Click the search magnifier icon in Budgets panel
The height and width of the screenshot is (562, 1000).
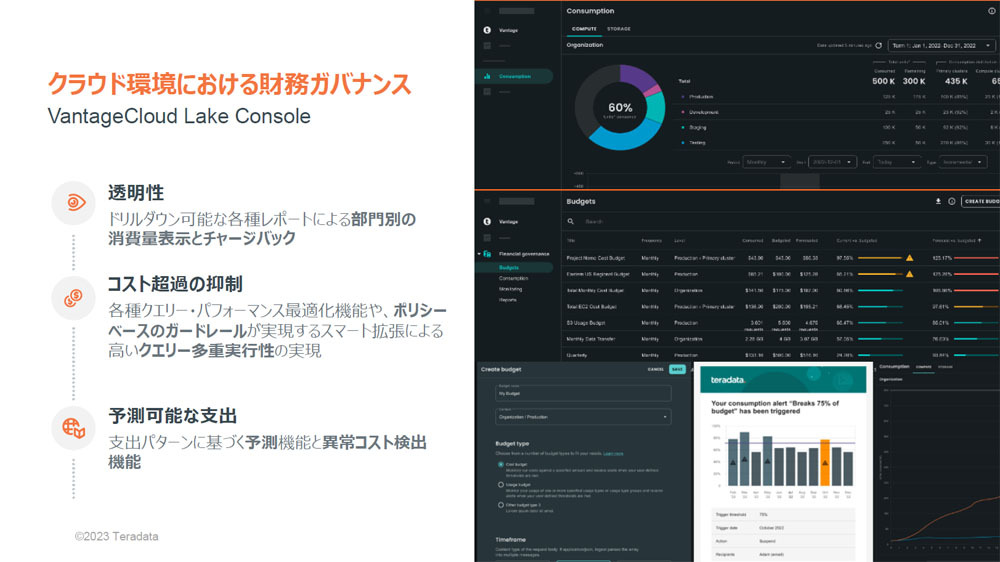click(x=571, y=221)
